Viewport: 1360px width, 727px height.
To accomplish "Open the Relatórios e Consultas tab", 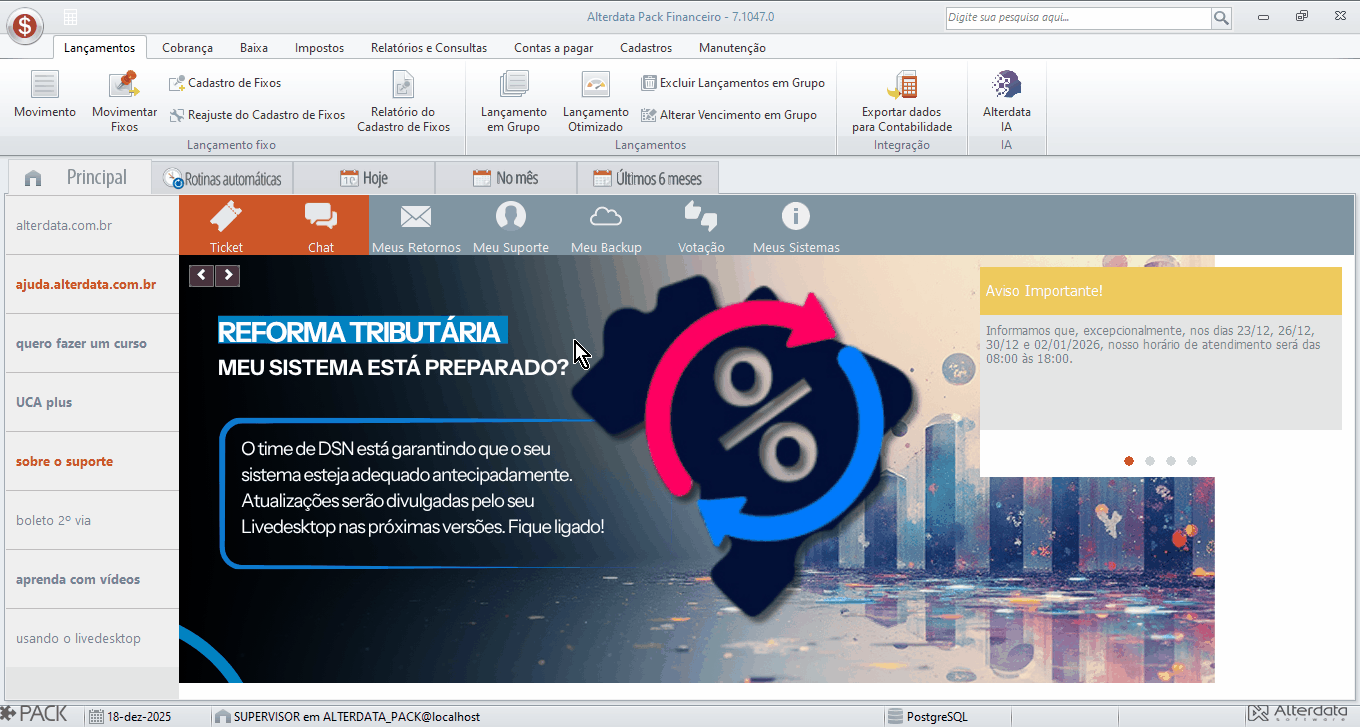I will click(429, 48).
